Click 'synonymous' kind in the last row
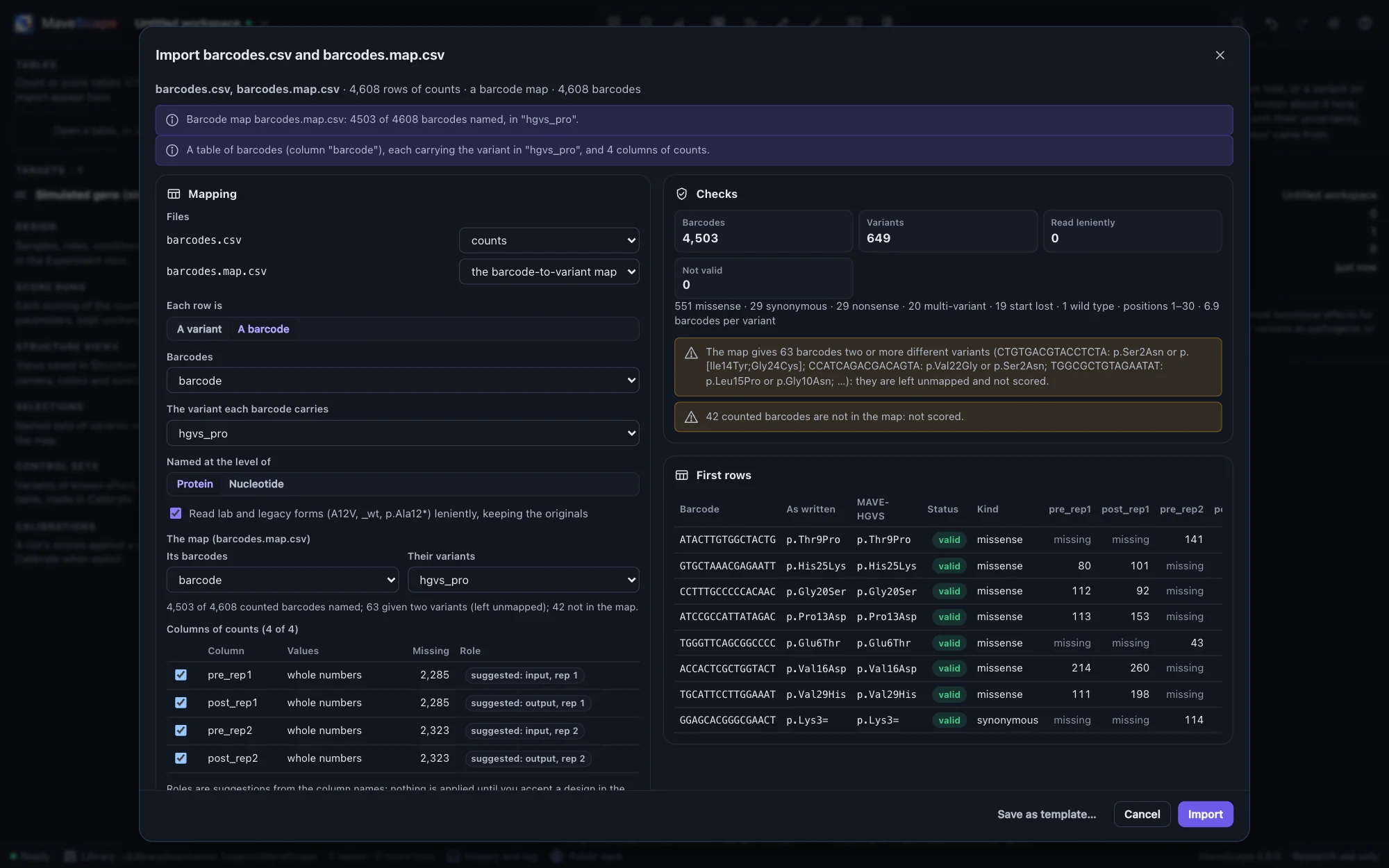Image resolution: width=1389 pixels, height=868 pixels. [1007, 720]
